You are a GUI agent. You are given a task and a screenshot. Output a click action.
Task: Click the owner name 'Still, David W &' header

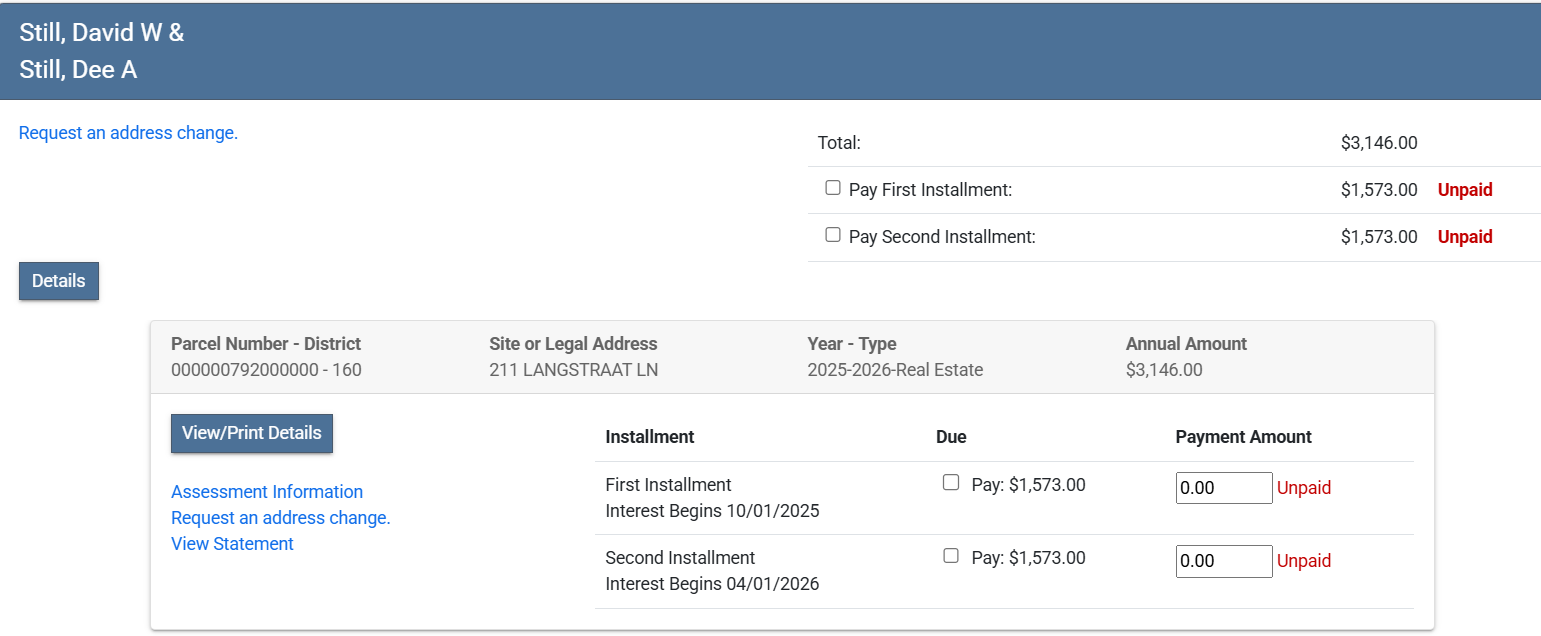(x=102, y=33)
